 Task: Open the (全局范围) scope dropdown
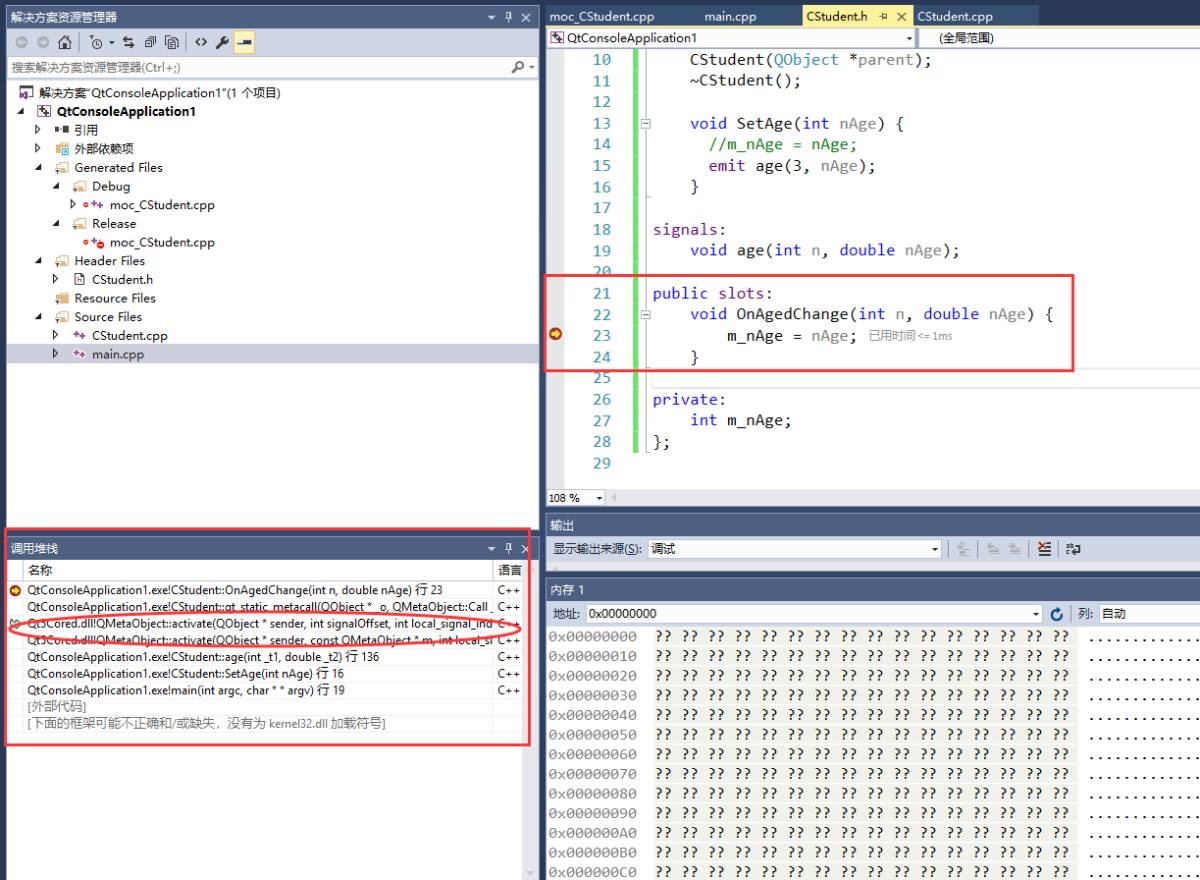pos(1060,38)
